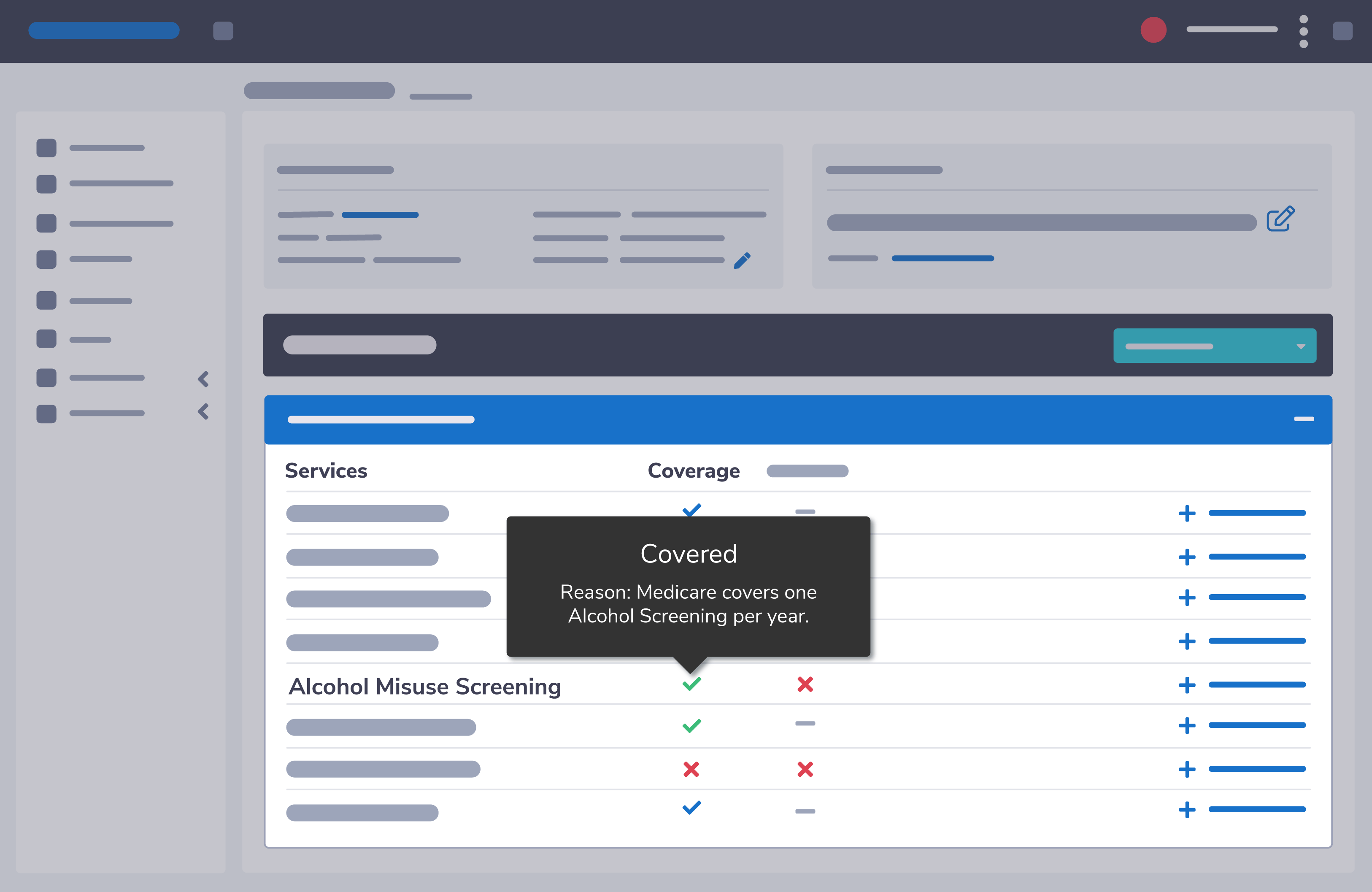This screenshot has height=892, width=1372.
Task: Collapse blue section using the minus button
Action: [x=1303, y=419]
